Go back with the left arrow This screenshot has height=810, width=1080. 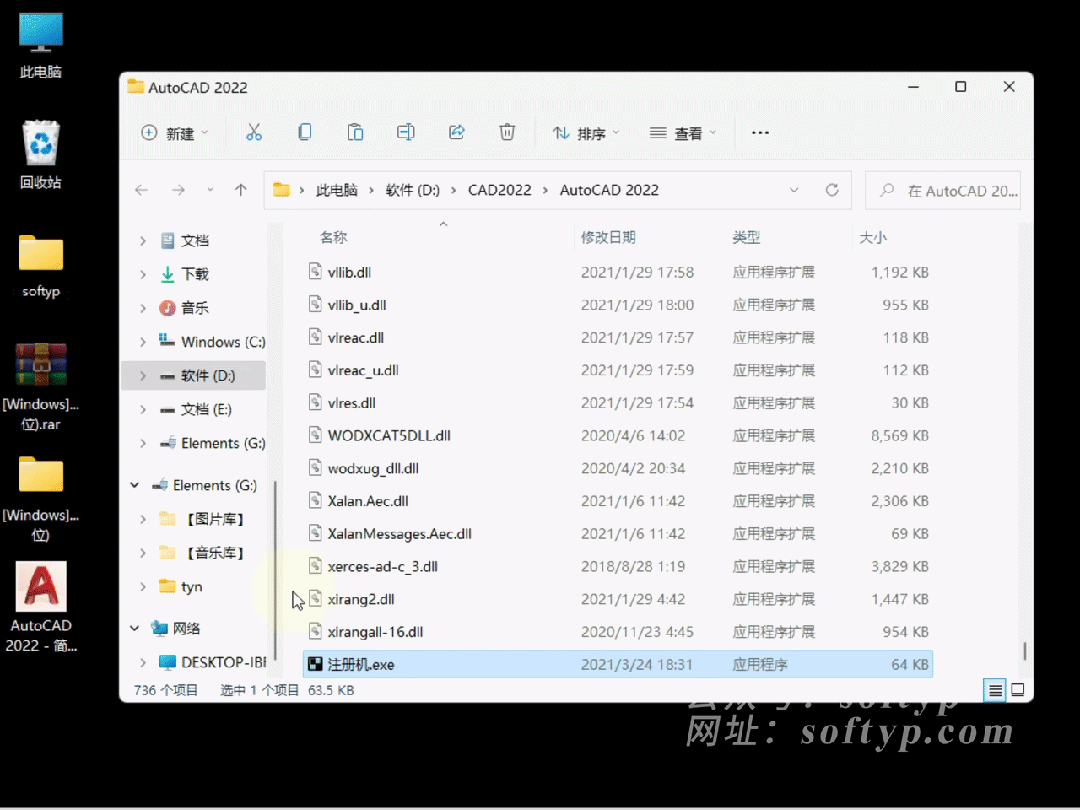(x=141, y=190)
